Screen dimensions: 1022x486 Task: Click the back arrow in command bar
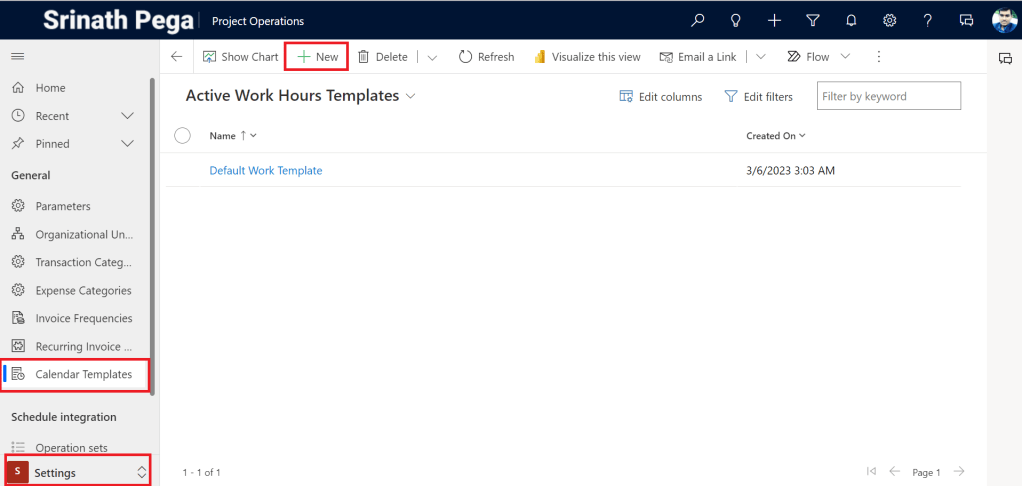177,57
